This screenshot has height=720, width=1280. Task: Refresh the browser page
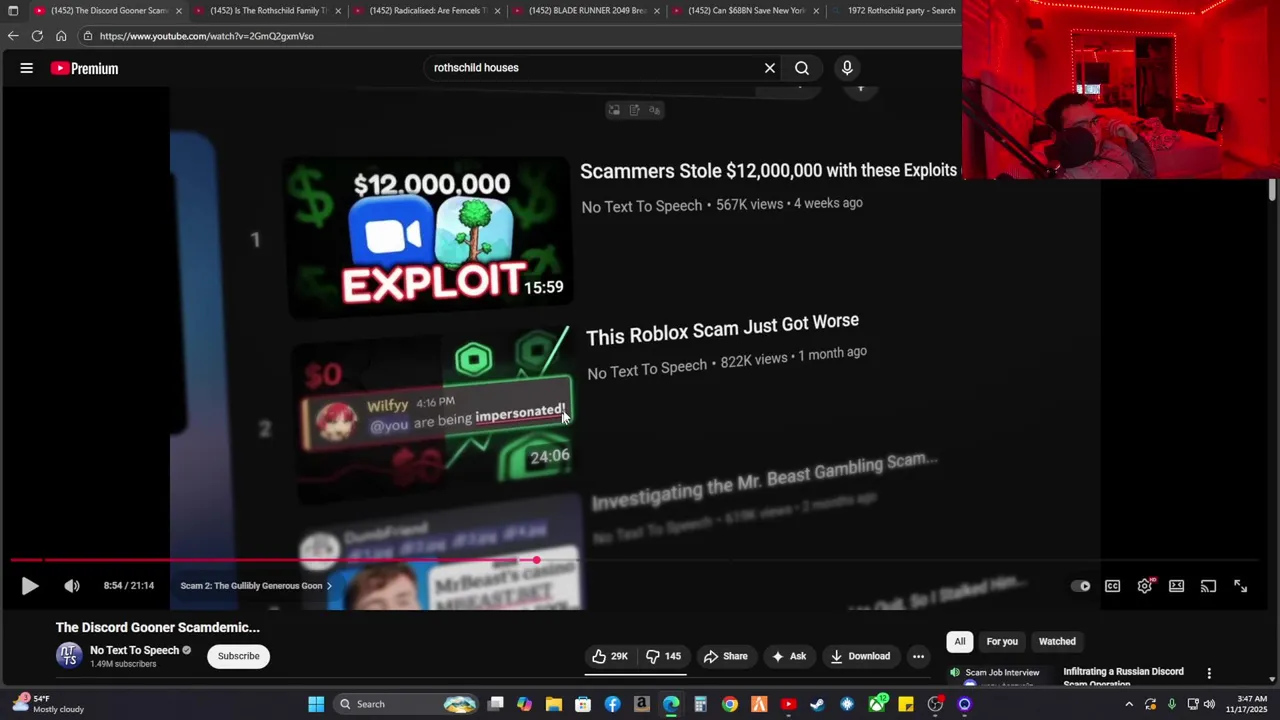pyautogui.click(x=37, y=36)
